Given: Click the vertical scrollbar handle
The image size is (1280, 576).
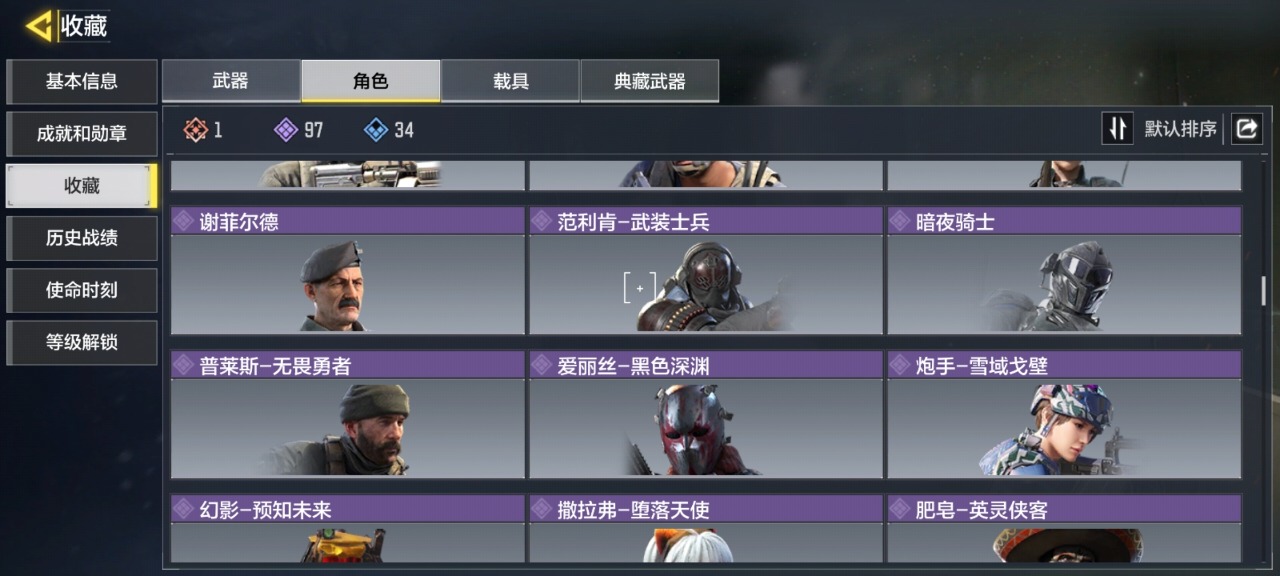Looking at the screenshot, I should [1263, 292].
